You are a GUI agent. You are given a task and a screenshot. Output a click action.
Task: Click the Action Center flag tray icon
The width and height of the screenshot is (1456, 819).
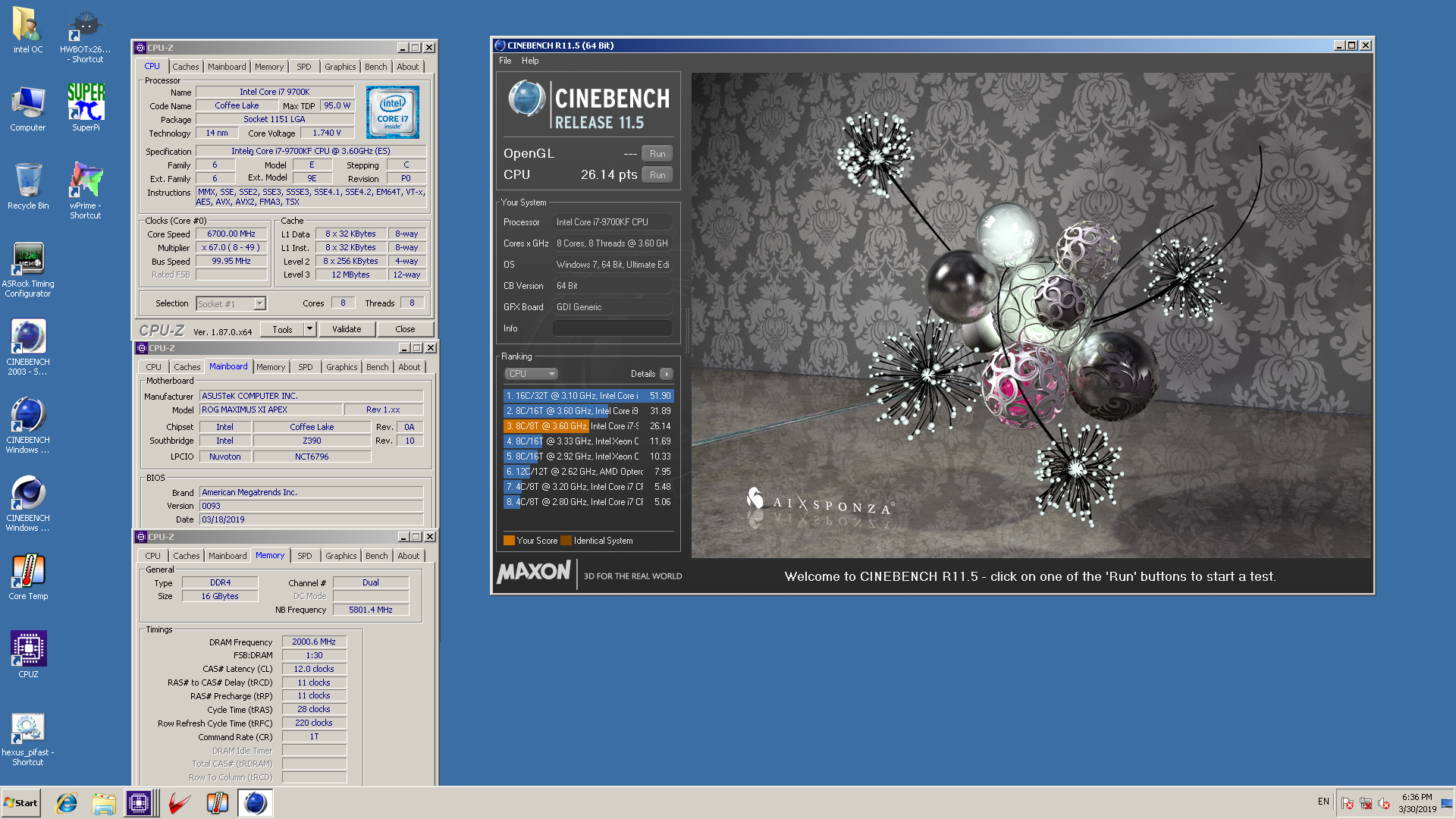pos(1348,803)
